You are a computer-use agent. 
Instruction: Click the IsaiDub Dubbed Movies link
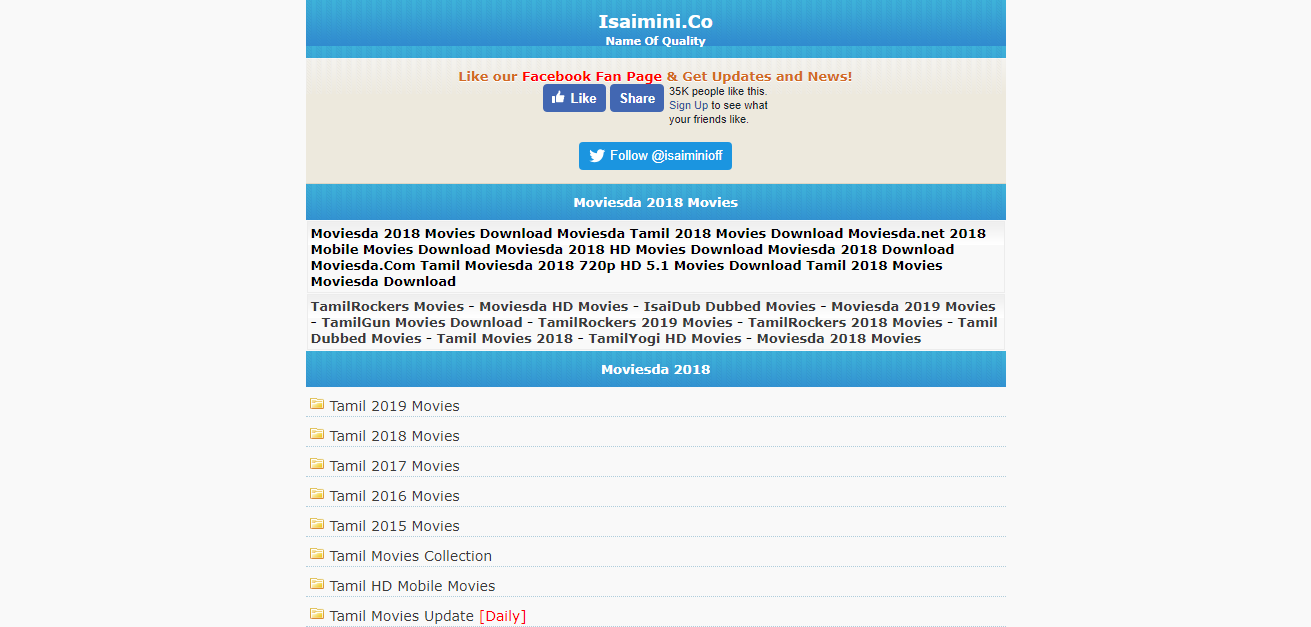point(730,306)
